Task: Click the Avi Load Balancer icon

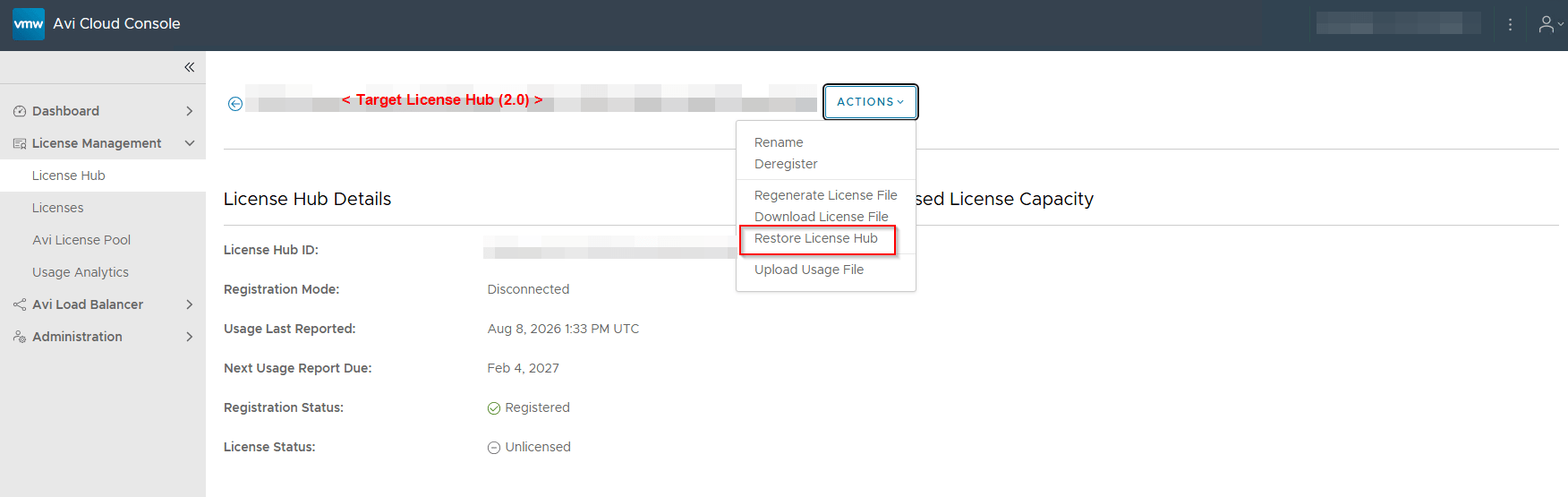Action: coord(20,304)
